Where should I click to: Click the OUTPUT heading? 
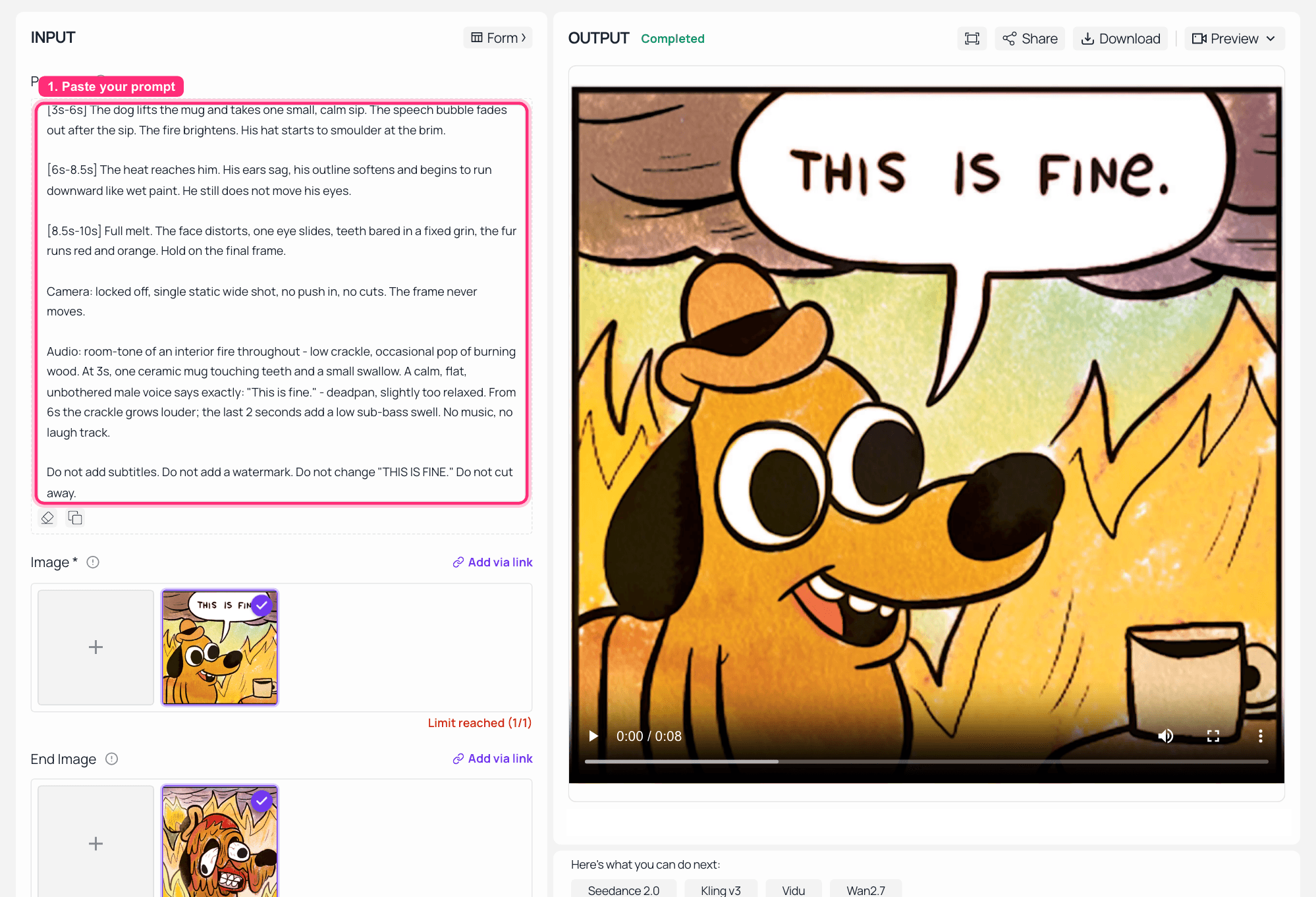pos(599,38)
